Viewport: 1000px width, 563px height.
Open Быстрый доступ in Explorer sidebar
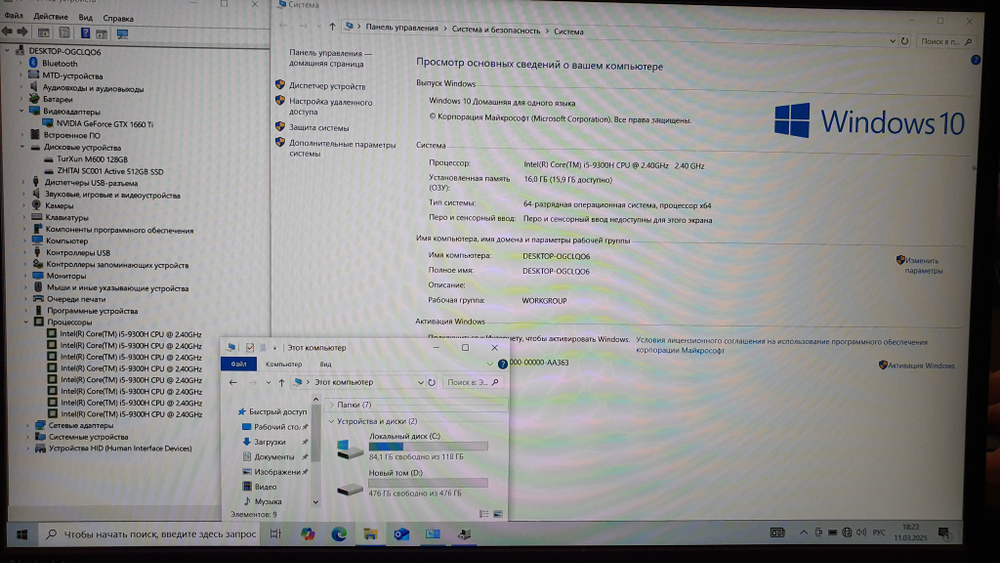[277, 412]
